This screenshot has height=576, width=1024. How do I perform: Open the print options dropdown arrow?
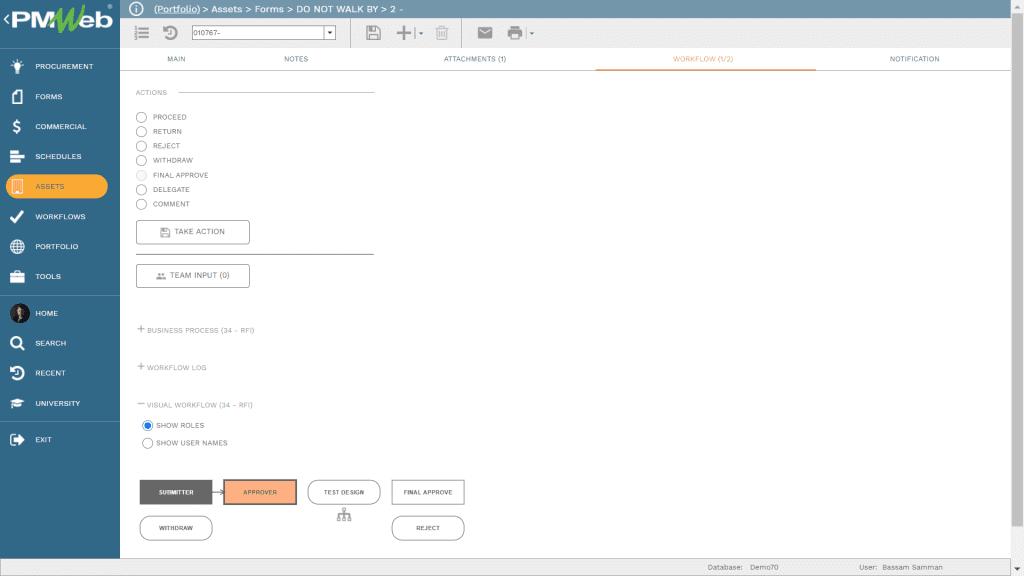pyautogui.click(x=532, y=33)
